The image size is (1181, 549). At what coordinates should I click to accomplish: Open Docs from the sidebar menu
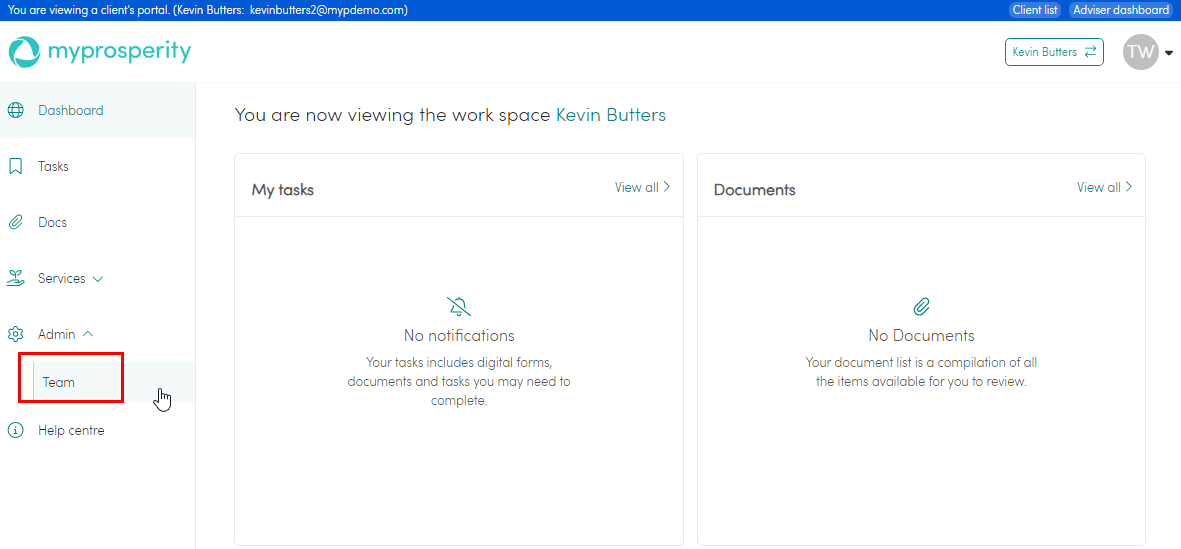pyautogui.click(x=52, y=223)
